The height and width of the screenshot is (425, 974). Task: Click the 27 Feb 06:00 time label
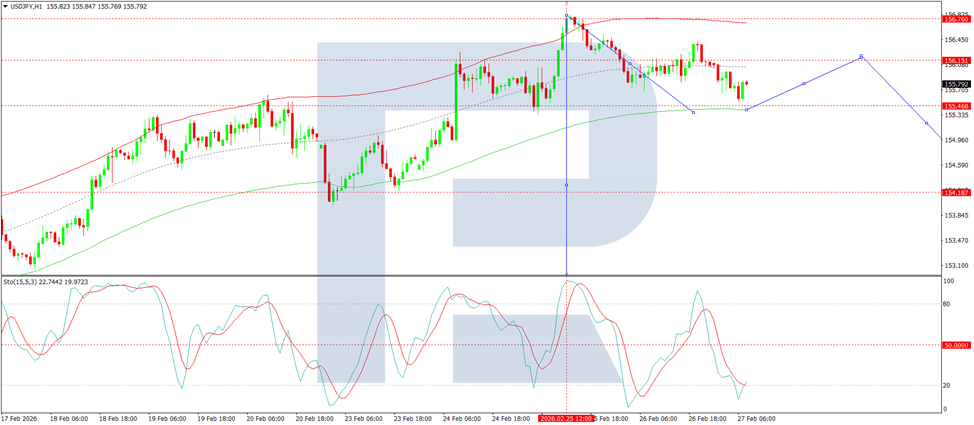coord(756,419)
